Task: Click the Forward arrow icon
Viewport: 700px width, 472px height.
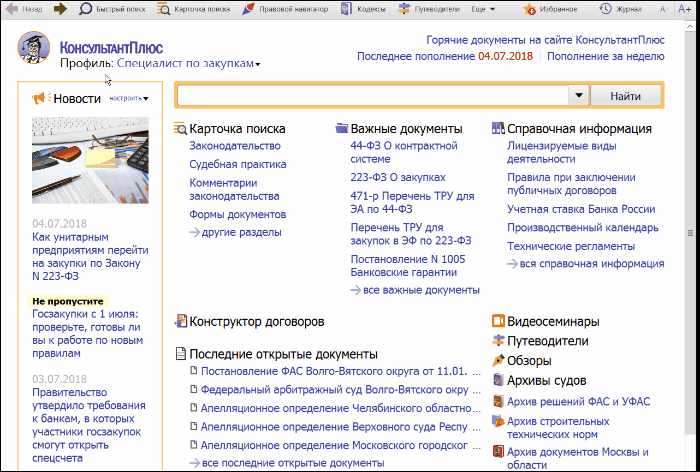Action: pyautogui.click(x=60, y=8)
